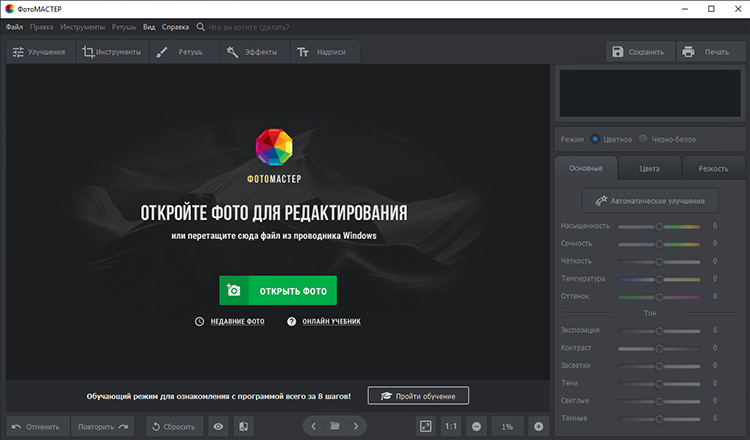This screenshot has height=440, width=750.
Task: Select the Цветное radio button
Action: point(595,139)
